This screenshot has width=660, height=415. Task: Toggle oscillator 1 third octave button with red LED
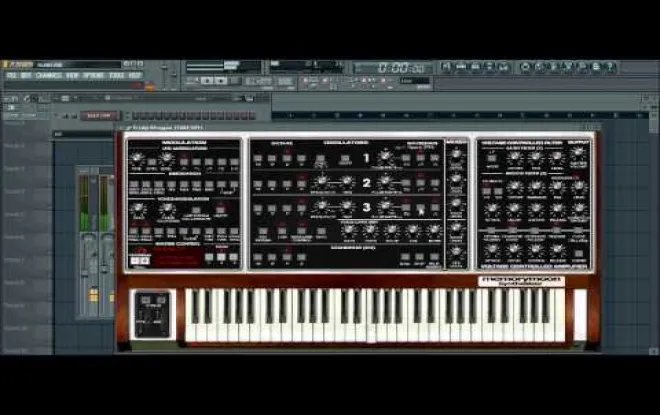tap(287, 158)
